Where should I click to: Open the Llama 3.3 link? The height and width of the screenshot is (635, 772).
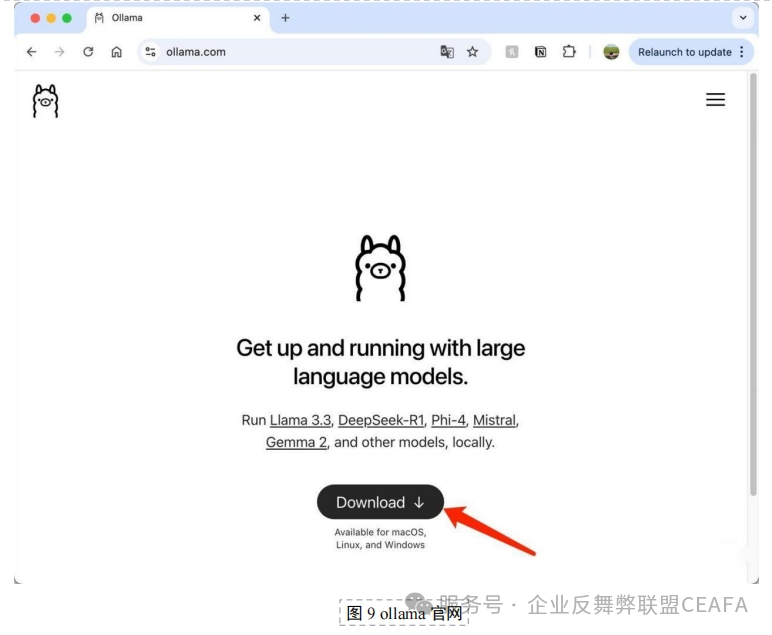[x=300, y=420]
